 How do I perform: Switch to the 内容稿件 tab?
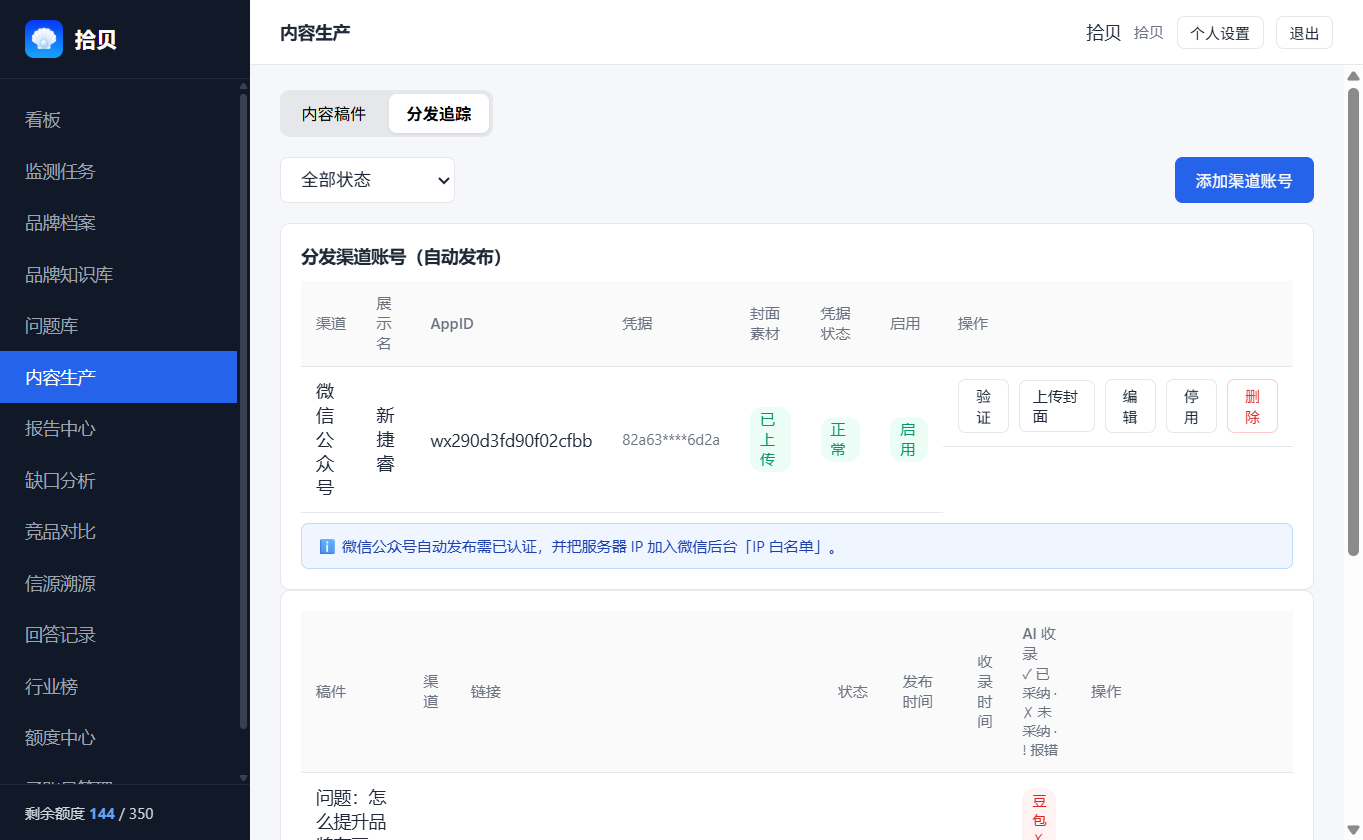pyautogui.click(x=334, y=114)
